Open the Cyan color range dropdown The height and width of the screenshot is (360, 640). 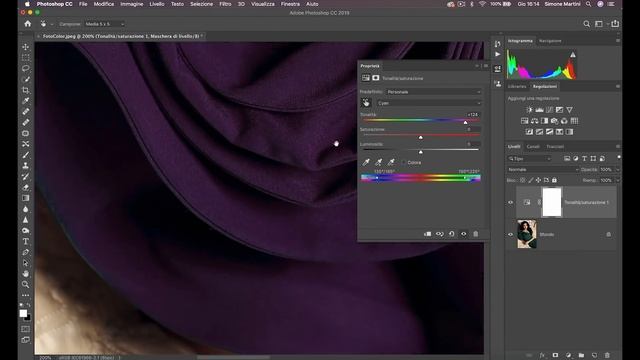[x=429, y=103]
